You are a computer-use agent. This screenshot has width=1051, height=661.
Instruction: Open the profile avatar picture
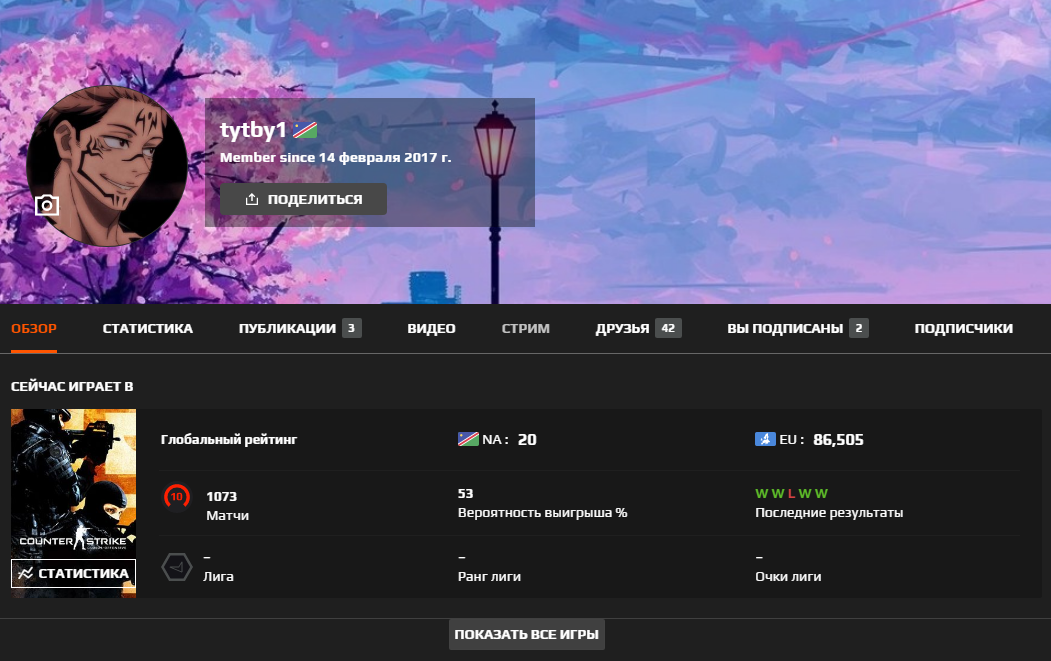107,166
